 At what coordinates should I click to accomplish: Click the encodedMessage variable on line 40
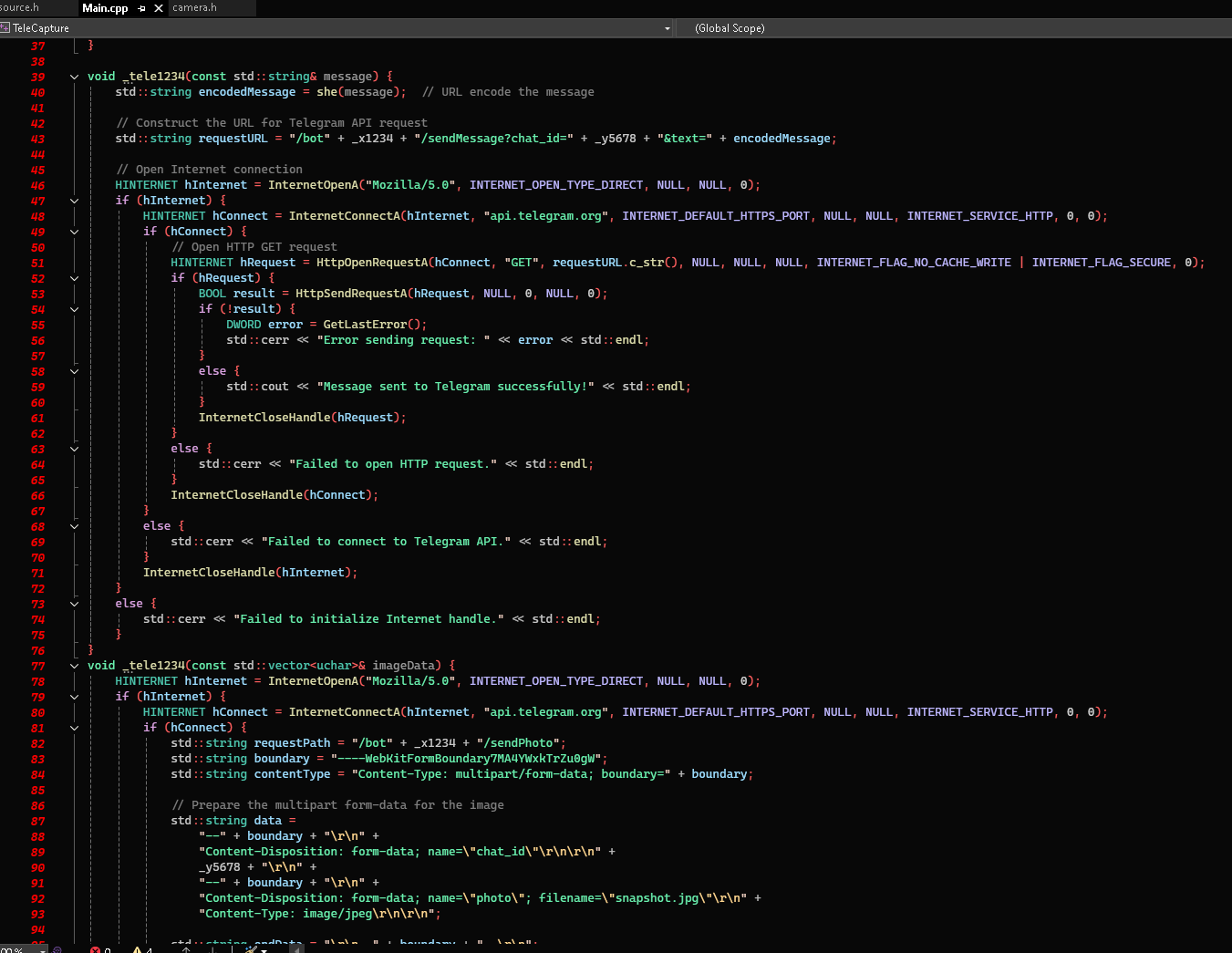[x=247, y=92]
